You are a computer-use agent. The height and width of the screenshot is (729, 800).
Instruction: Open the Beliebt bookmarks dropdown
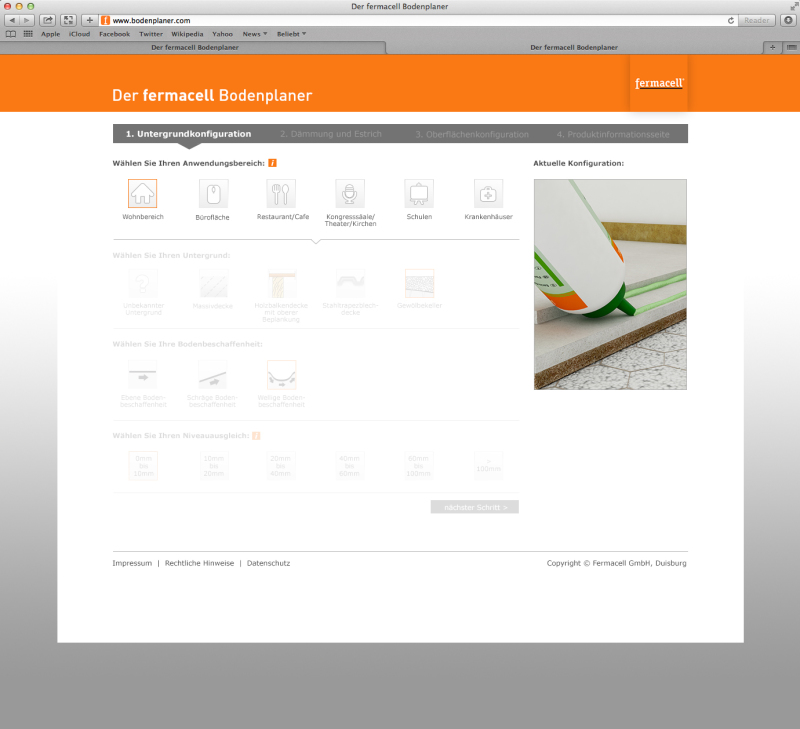click(291, 34)
